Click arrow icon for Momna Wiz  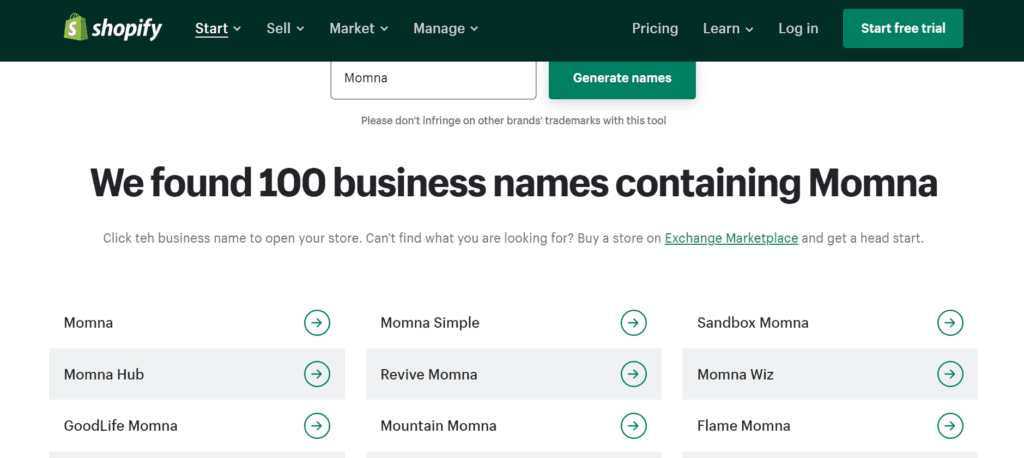click(950, 374)
